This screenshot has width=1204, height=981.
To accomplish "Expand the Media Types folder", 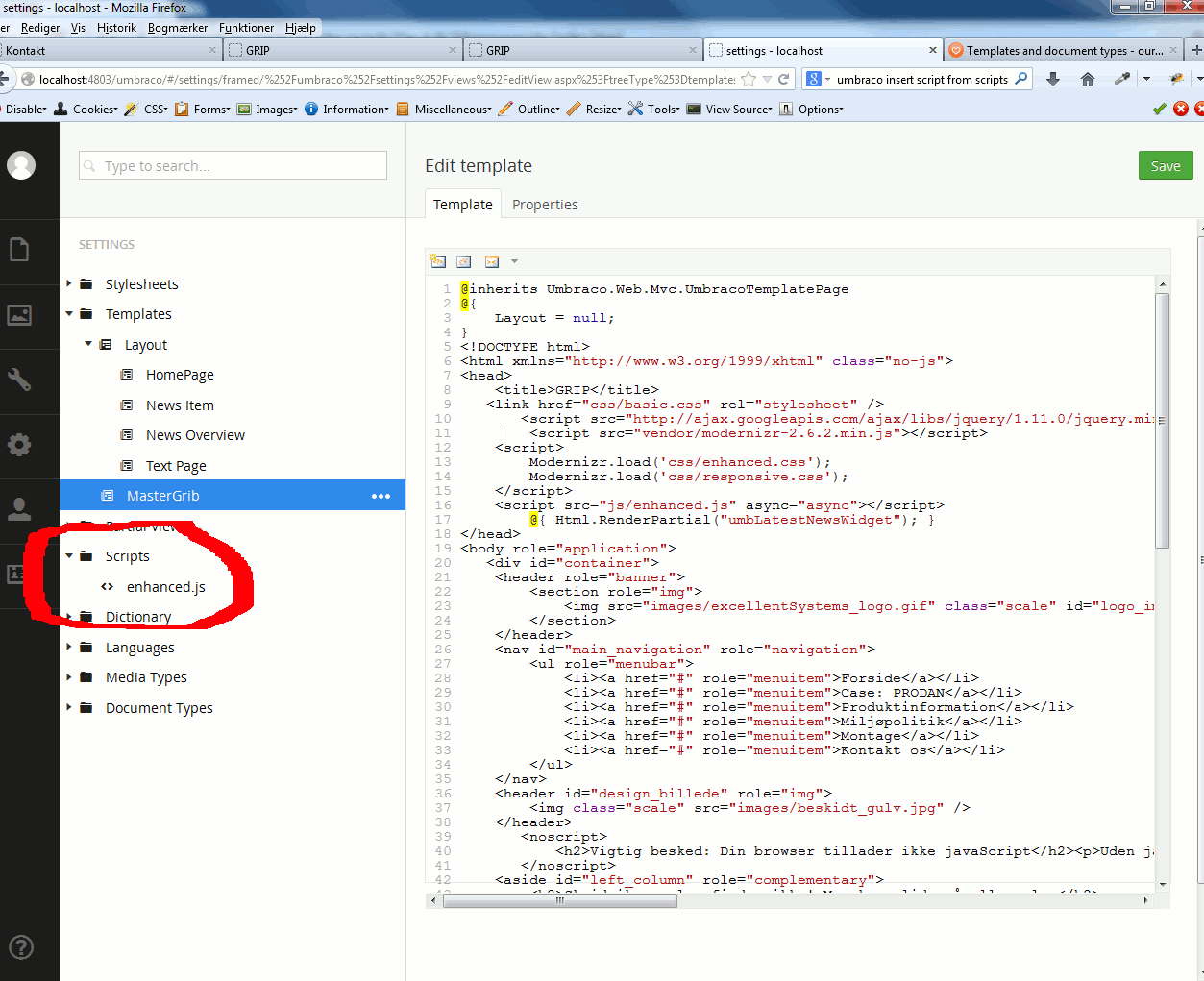I will click(x=69, y=677).
